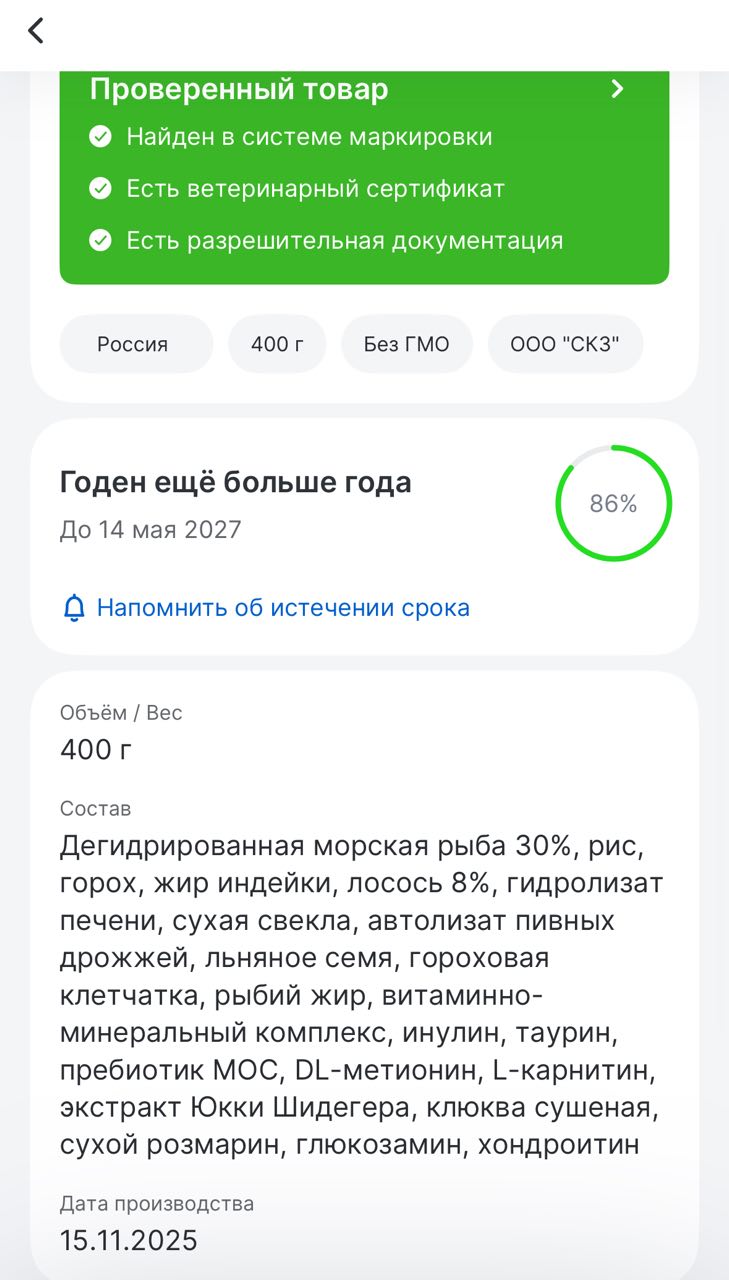Tap checkmark icon beside veterinary certificate line
Viewport: 729px width, 1280px height.
[x=100, y=188]
